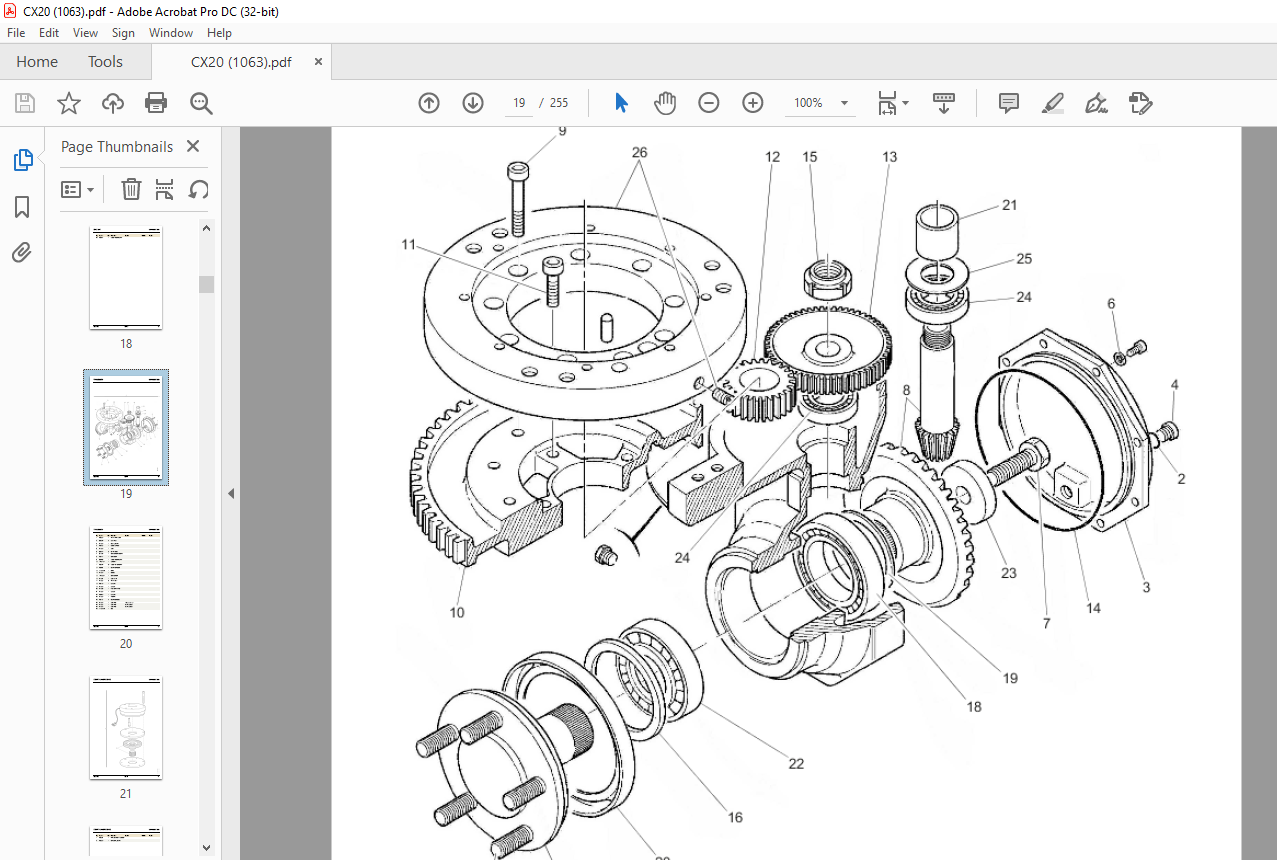The width and height of the screenshot is (1277, 860).
Task: Print the document with the printer icon
Action: click(156, 103)
